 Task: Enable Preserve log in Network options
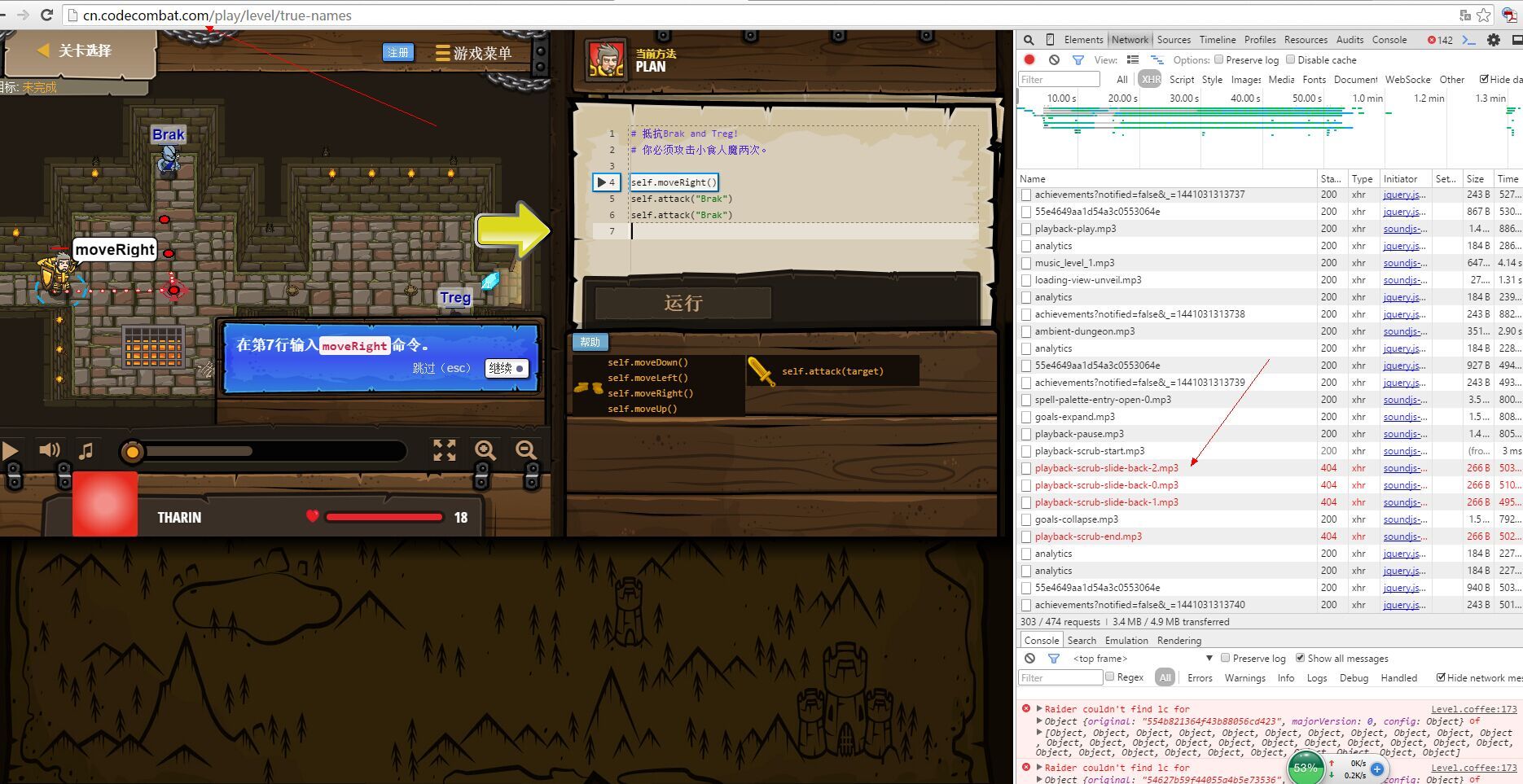(1218, 59)
